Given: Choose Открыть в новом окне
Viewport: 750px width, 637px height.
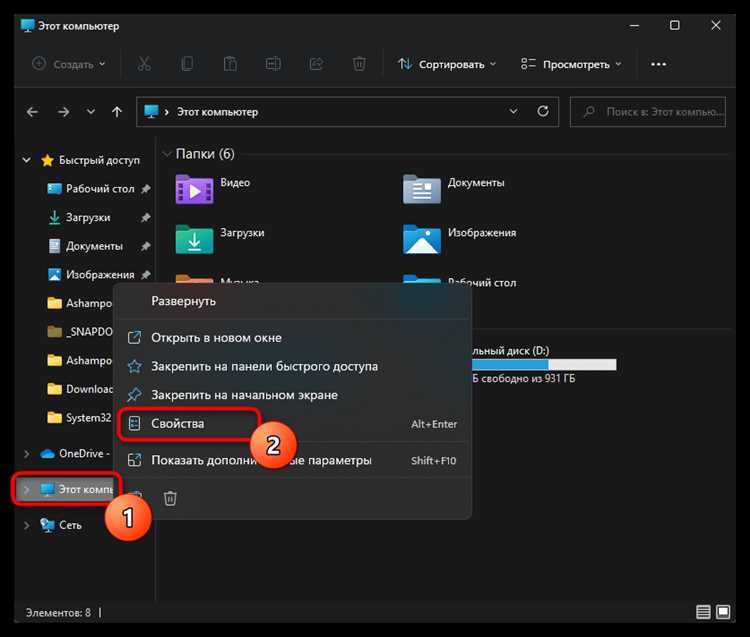Looking at the screenshot, I should tap(293, 338).
